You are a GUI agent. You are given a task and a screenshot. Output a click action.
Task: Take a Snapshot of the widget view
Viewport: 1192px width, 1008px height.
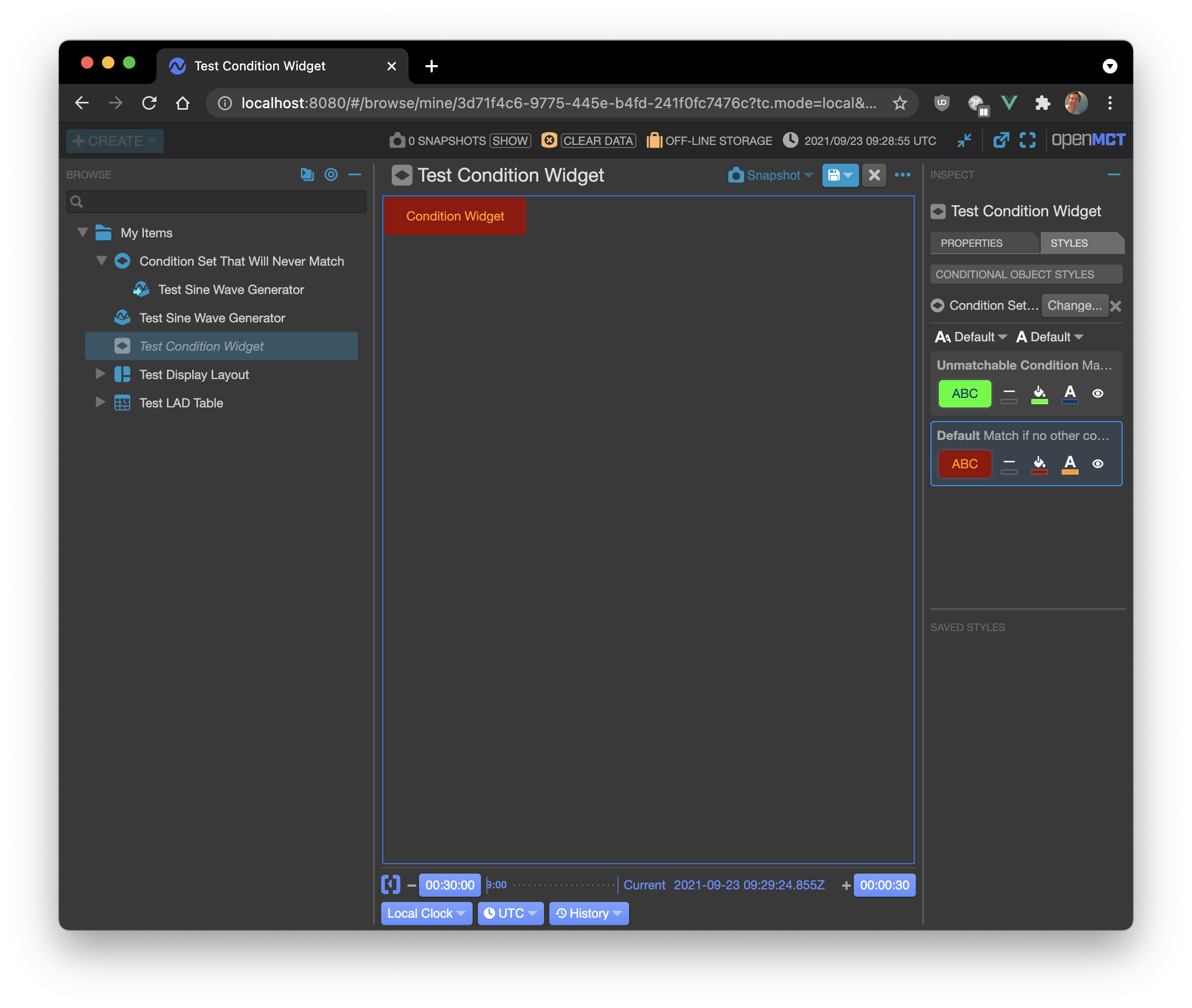(770, 175)
